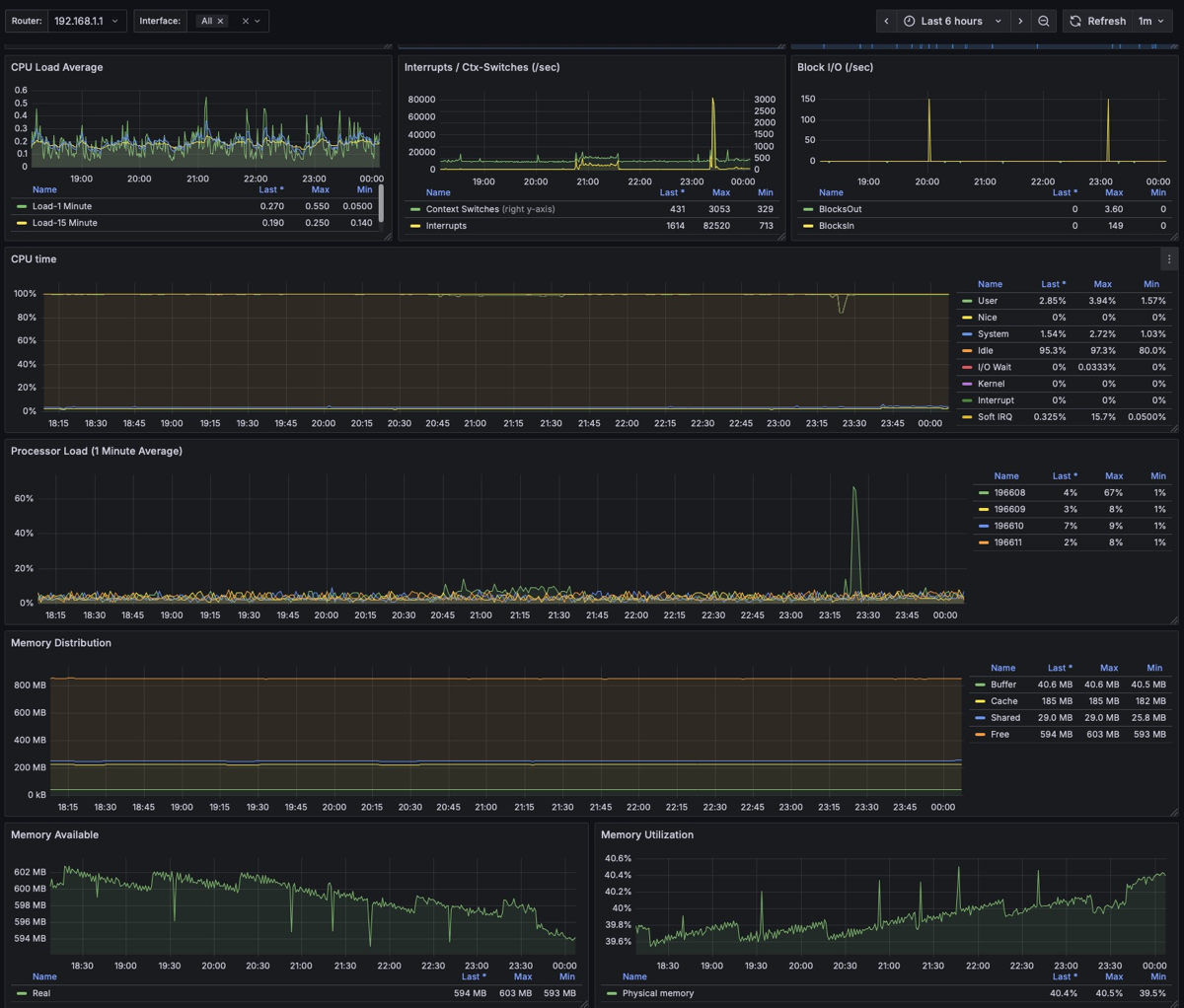The image size is (1184, 1008).
Task: Toggle Load-1 Minute series visibility
Action: (x=61, y=206)
